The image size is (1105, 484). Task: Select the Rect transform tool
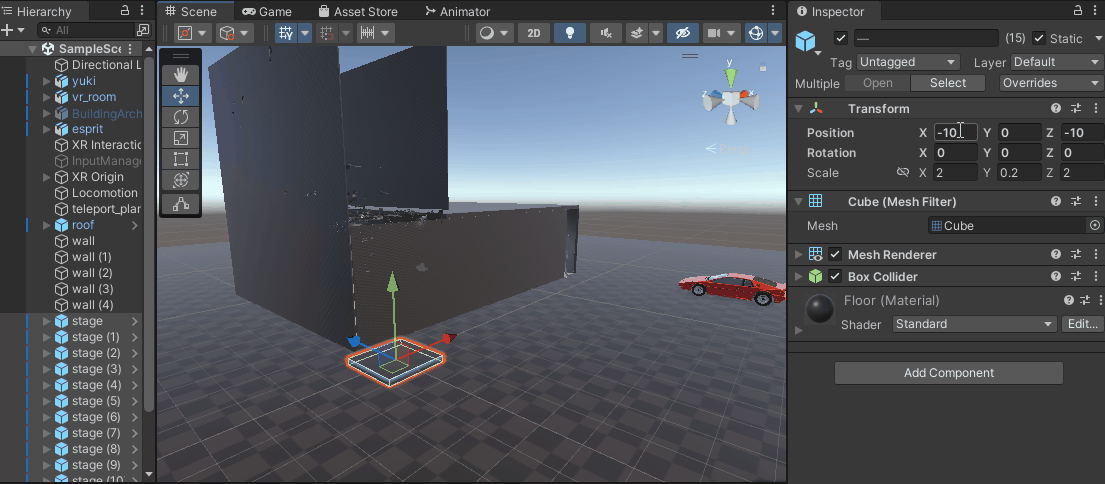181,159
